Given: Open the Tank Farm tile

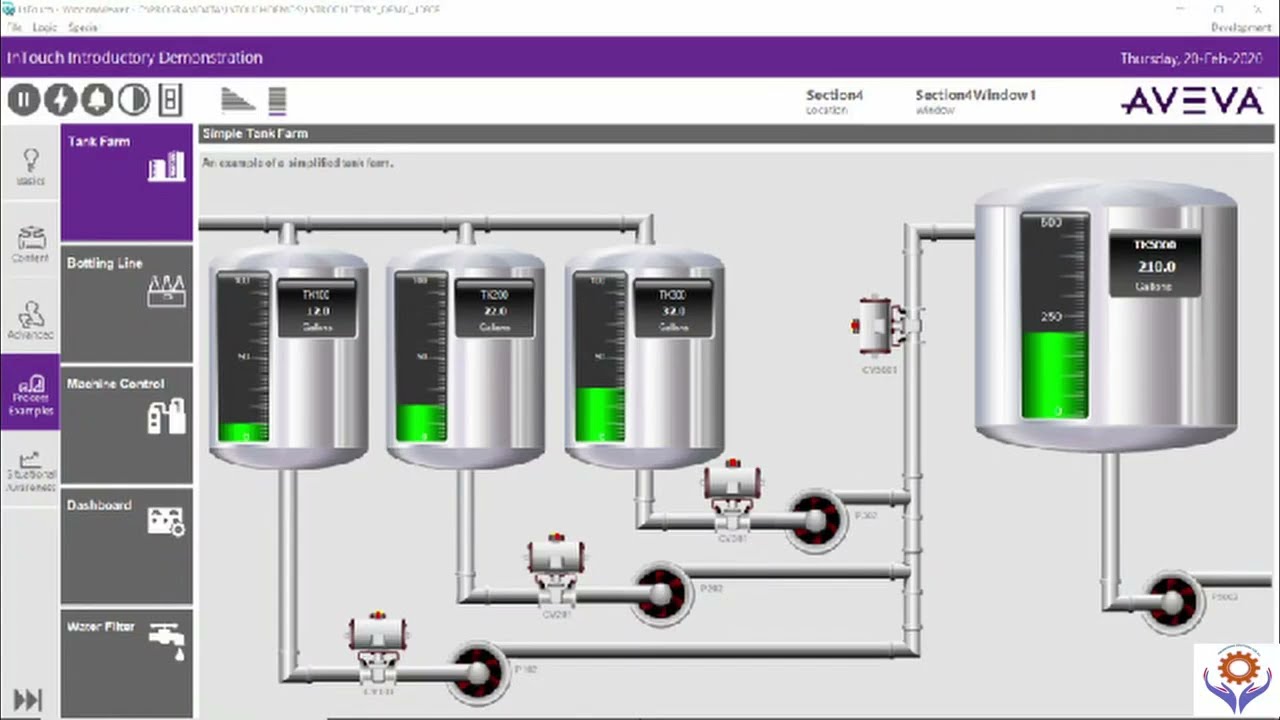Looking at the screenshot, I should pyautogui.click(x=127, y=182).
